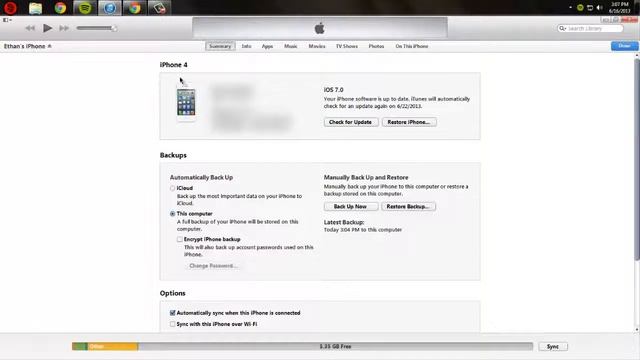Click Check for Update button
640x360 pixels.
click(351, 122)
